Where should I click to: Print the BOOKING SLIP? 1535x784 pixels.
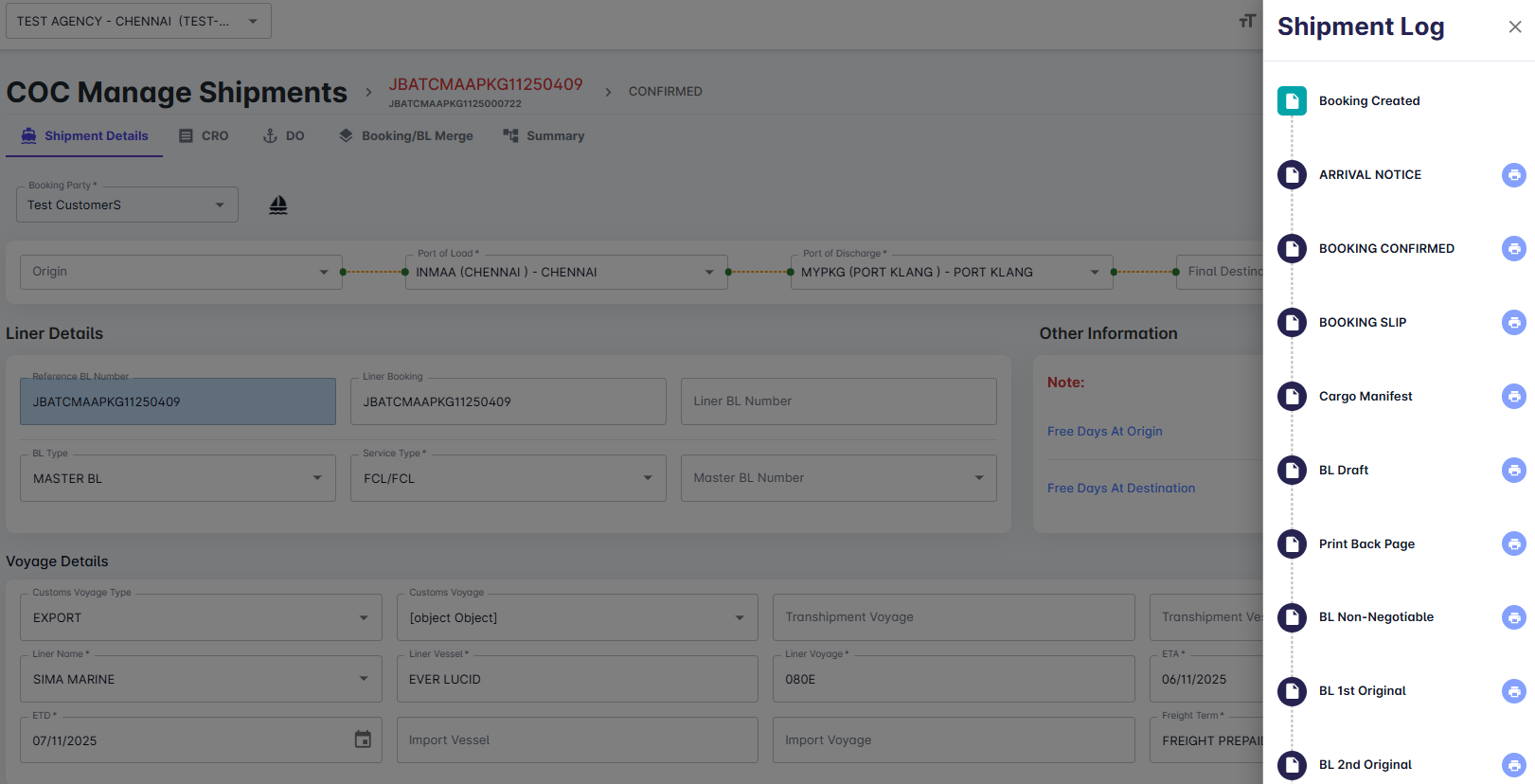(1513, 323)
